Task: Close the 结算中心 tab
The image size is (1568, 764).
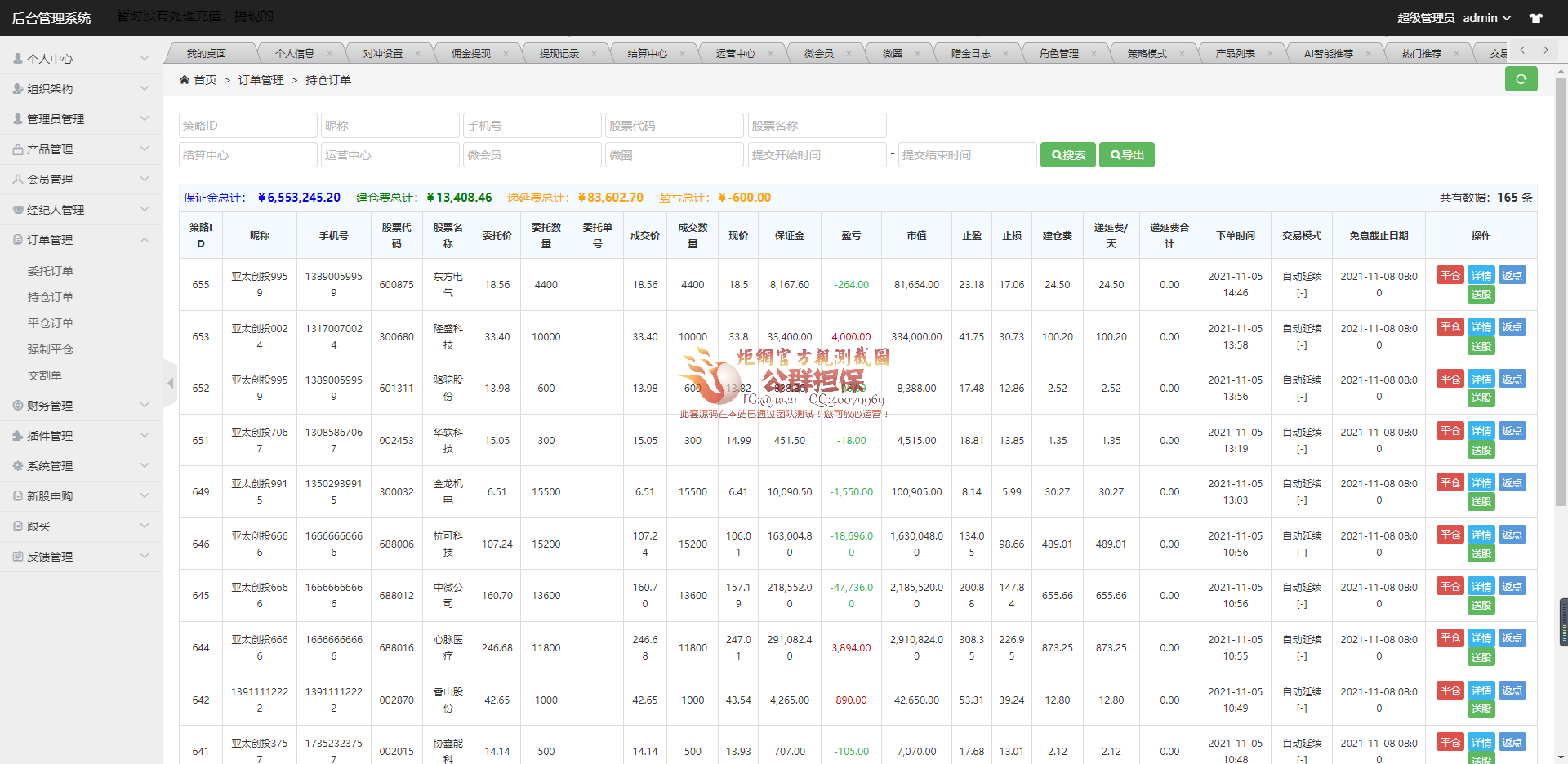Action: 683,53
